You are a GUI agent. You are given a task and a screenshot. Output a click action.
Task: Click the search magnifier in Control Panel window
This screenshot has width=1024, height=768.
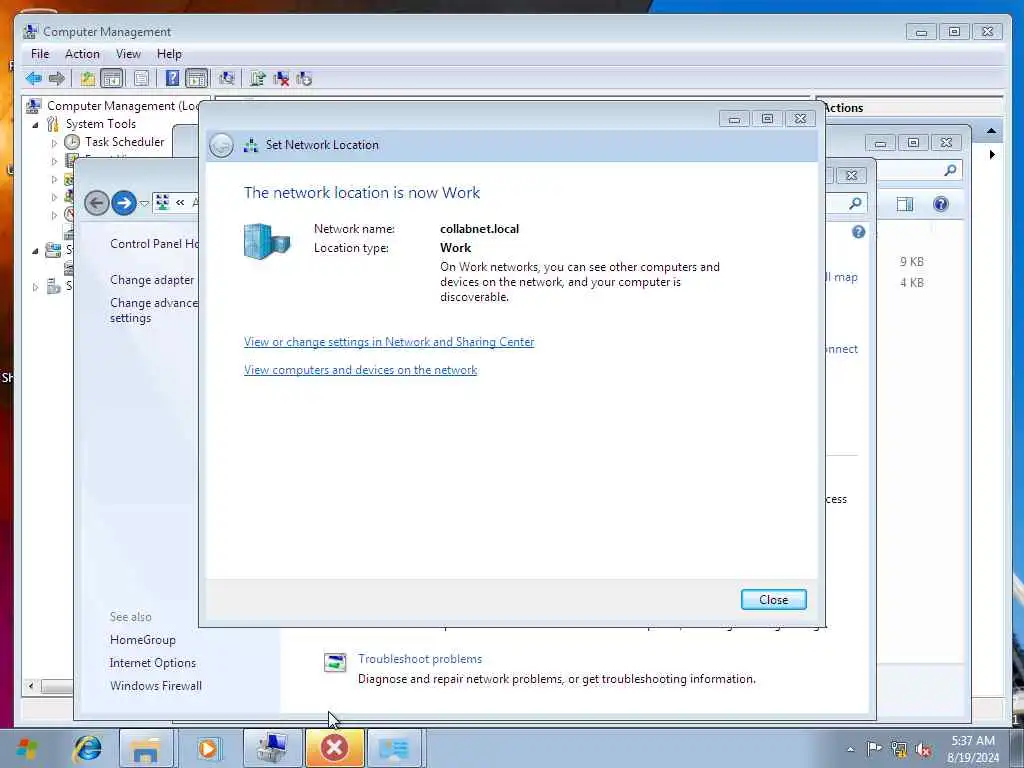[x=855, y=204]
